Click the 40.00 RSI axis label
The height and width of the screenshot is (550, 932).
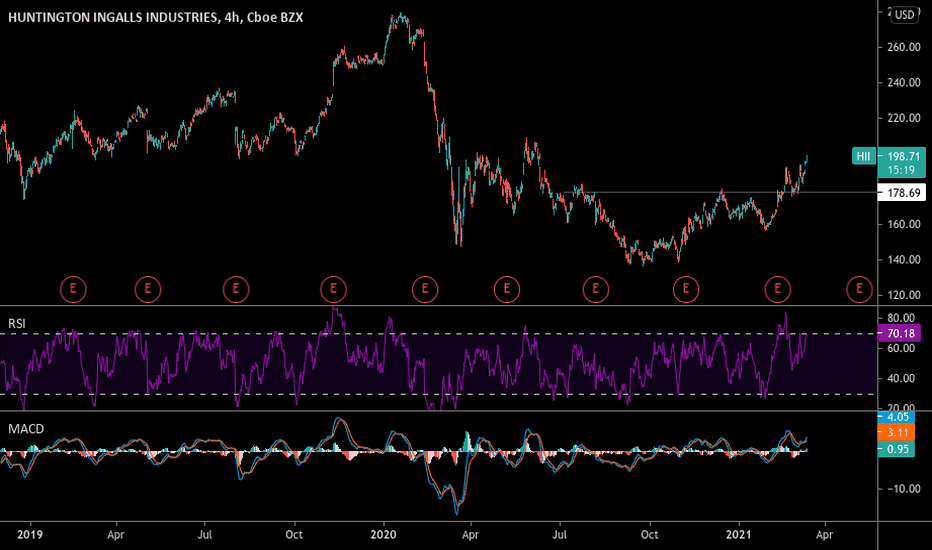coord(901,378)
